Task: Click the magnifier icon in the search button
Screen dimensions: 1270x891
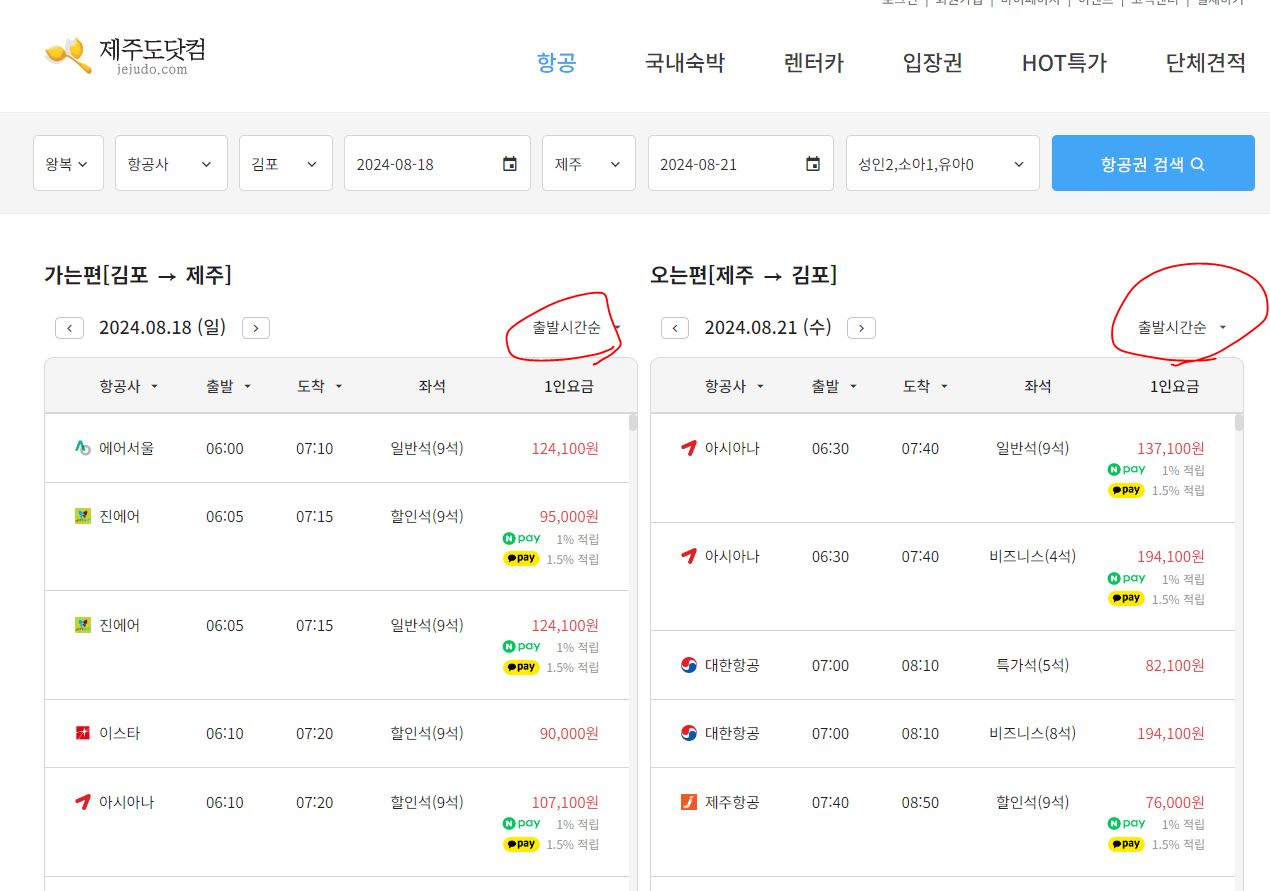Action: [1199, 164]
